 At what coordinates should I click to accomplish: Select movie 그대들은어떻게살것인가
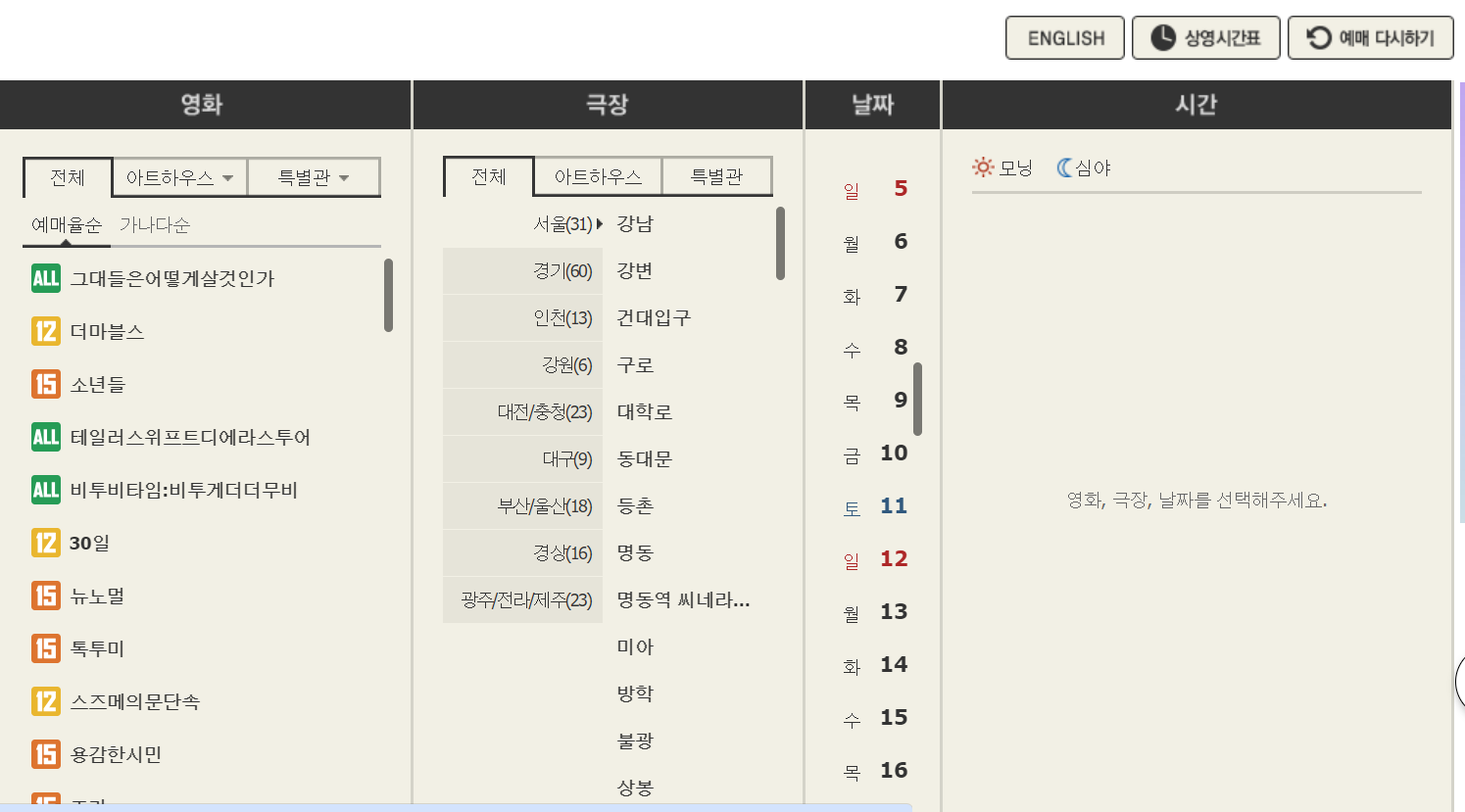tap(171, 278)
